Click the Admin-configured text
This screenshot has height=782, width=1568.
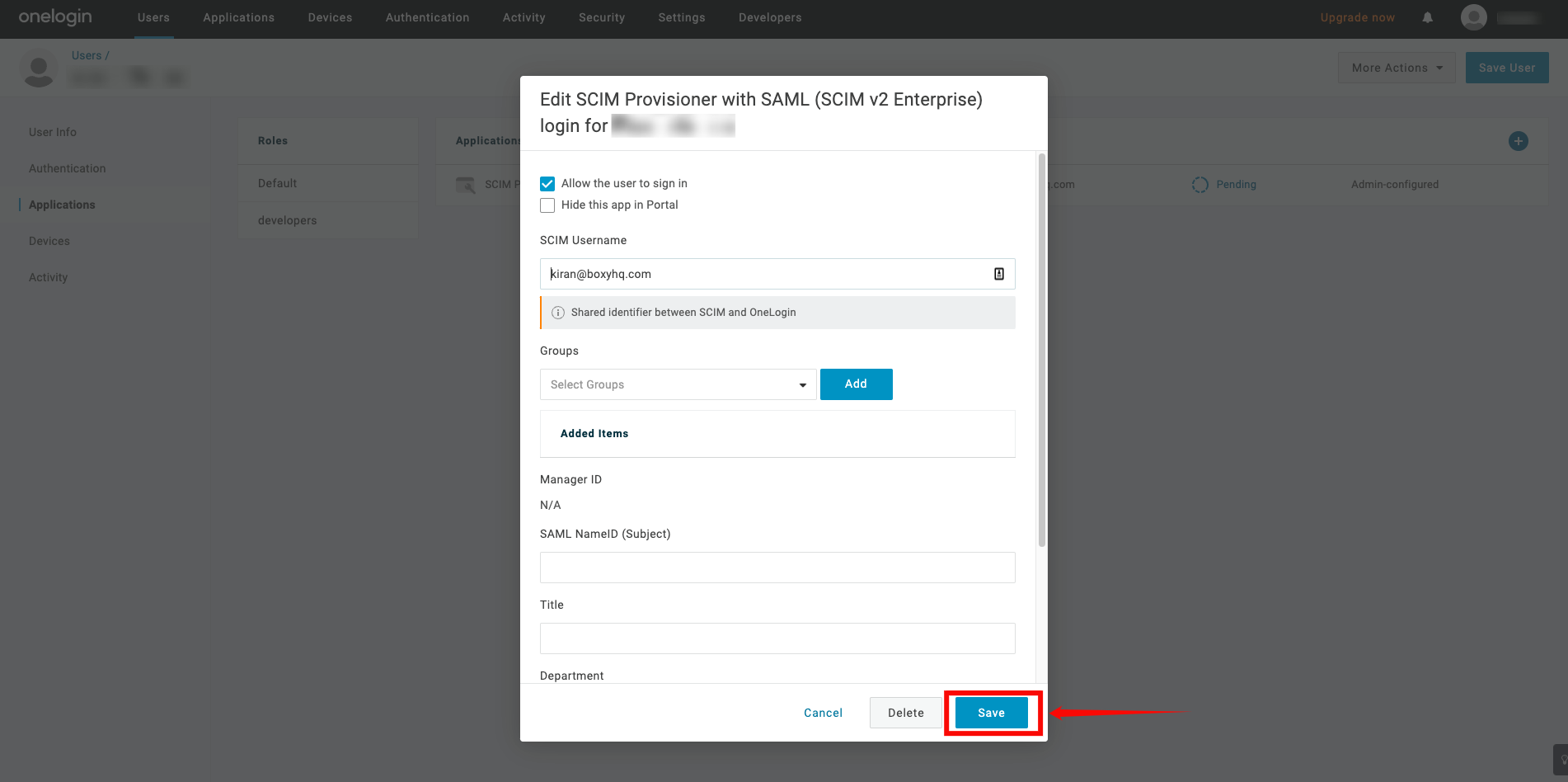coord(1395,185)
